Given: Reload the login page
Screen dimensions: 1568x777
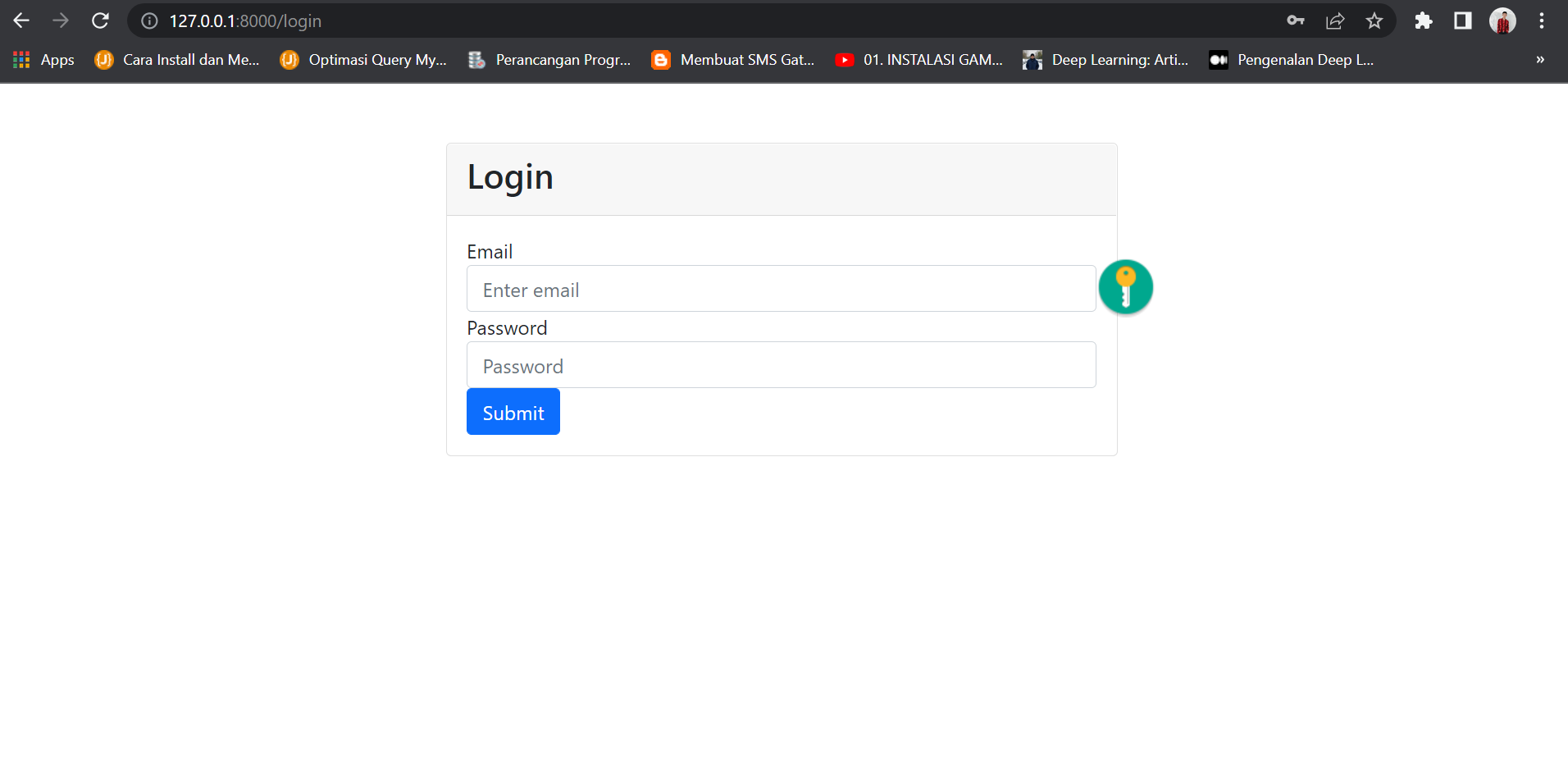Looking at the screenshot, I should (x=100, y=21).
